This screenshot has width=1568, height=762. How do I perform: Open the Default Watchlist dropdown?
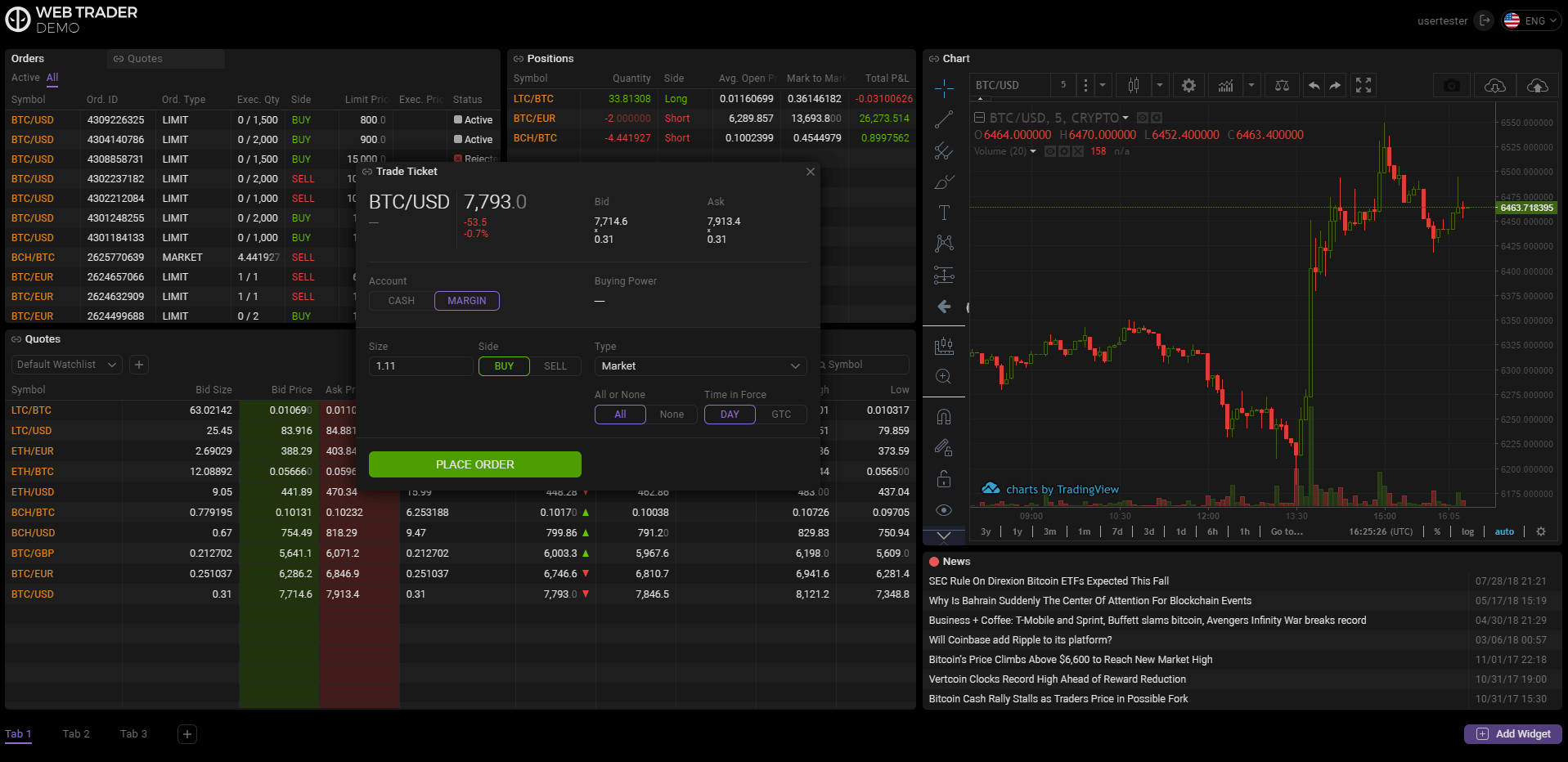click(67, 365)
